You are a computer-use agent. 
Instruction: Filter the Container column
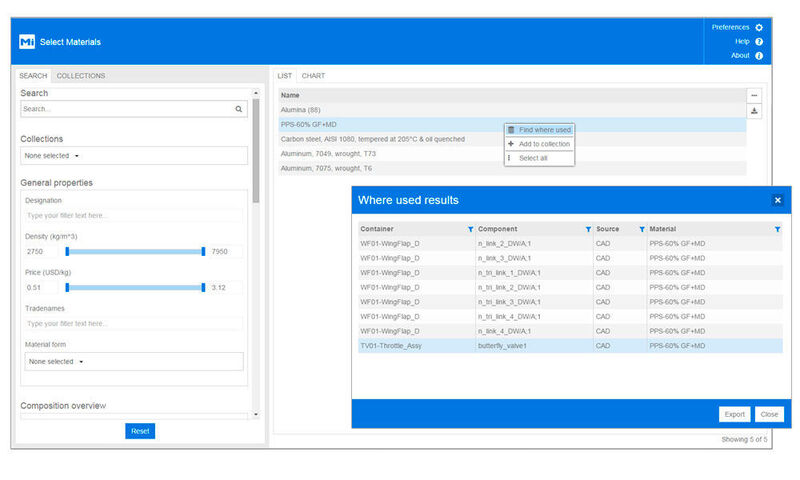click(471, 229)
